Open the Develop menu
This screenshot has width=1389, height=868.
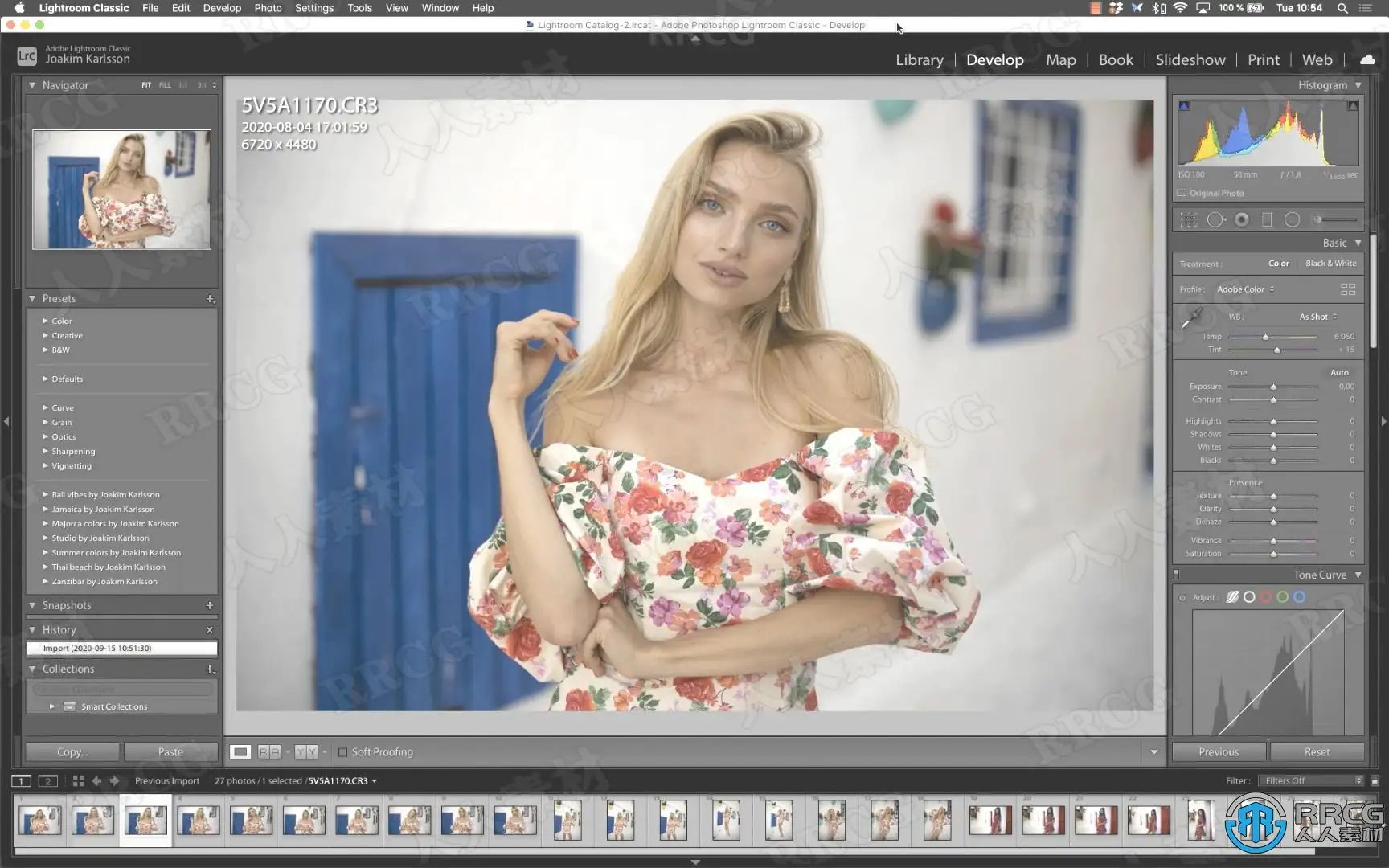click(222, 8)
